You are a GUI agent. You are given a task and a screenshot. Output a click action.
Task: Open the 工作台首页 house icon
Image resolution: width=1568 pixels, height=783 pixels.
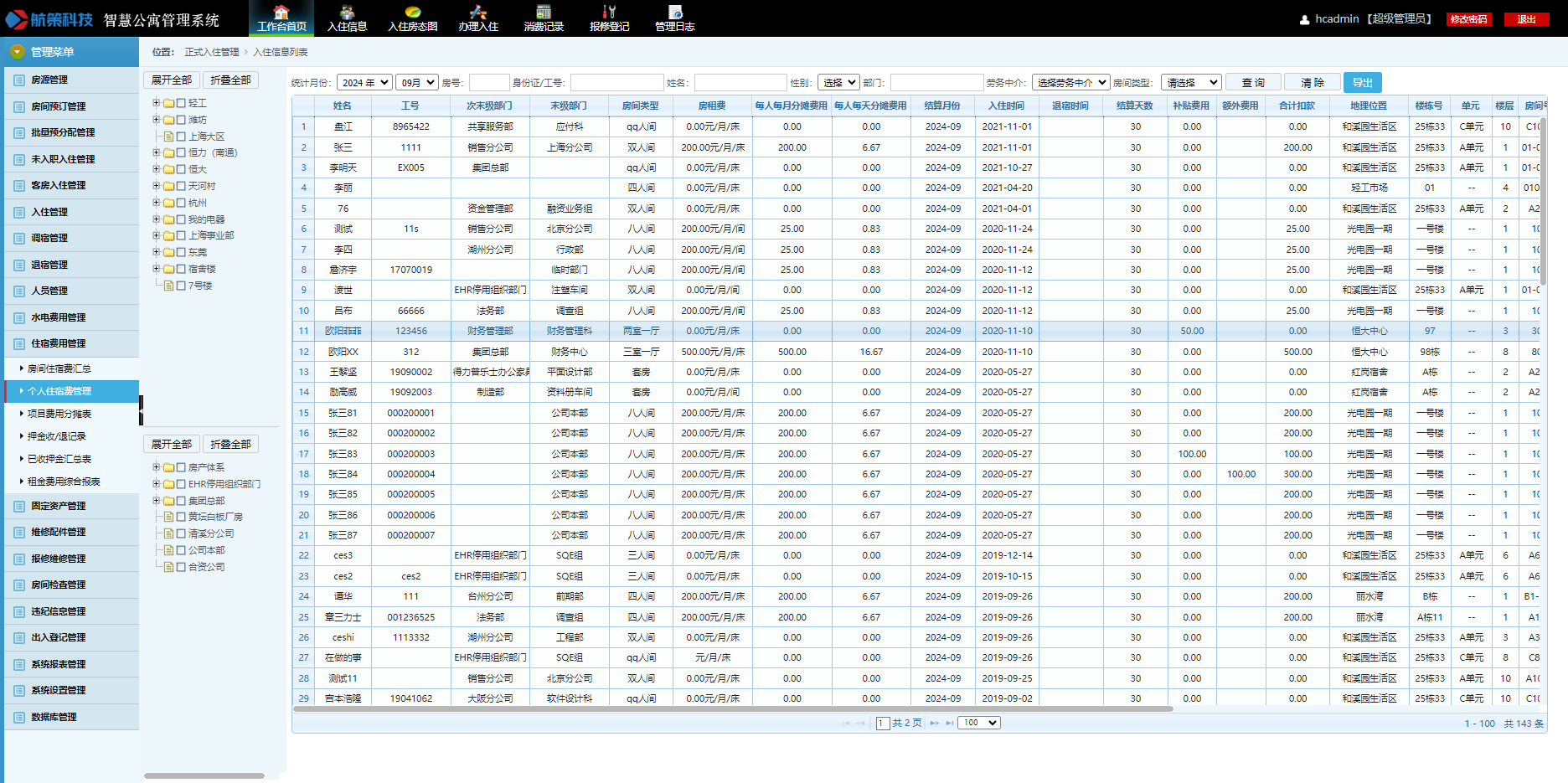click(281, 12)
